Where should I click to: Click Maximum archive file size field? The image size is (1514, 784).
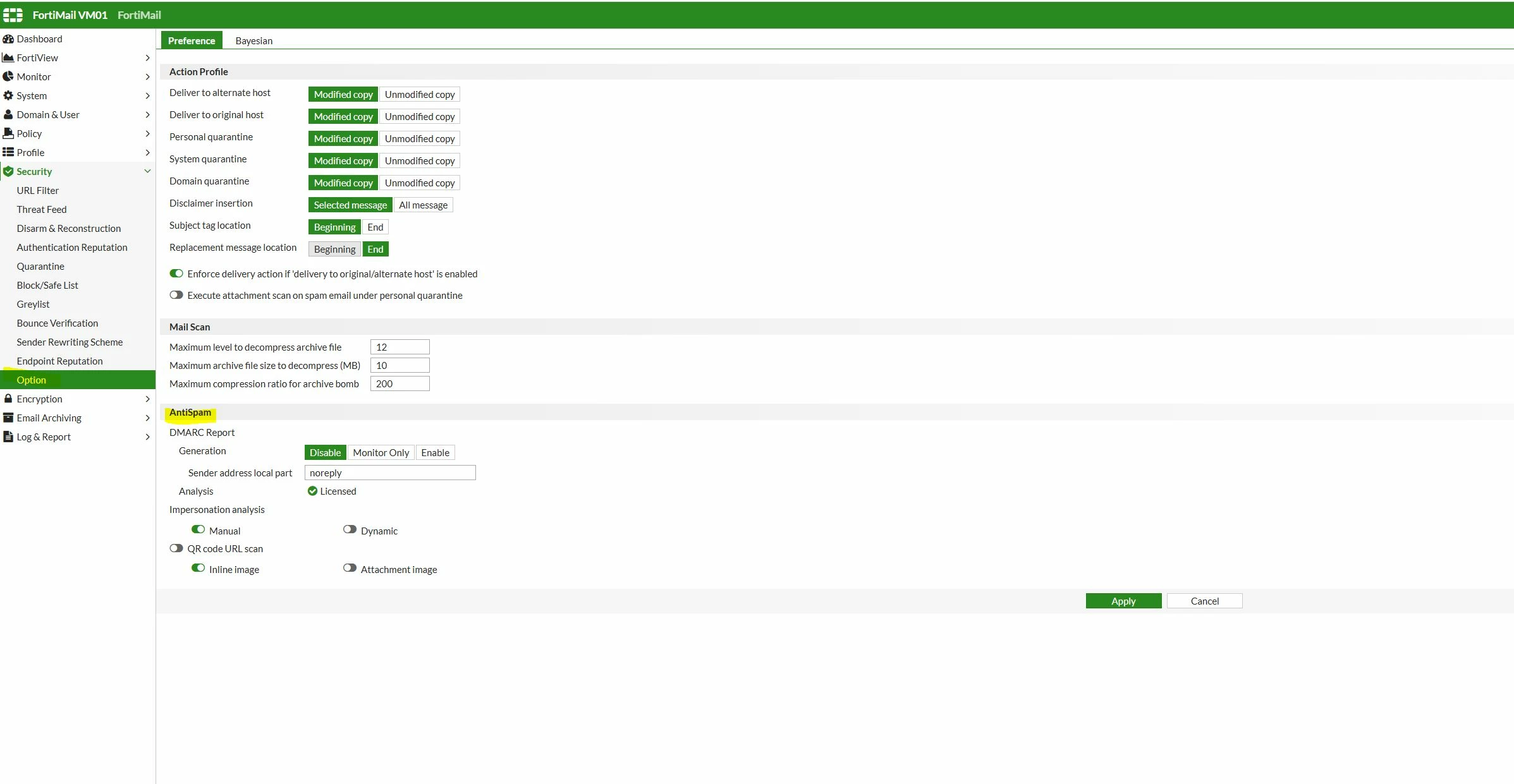pyautogui.click(x=400, y=365)
